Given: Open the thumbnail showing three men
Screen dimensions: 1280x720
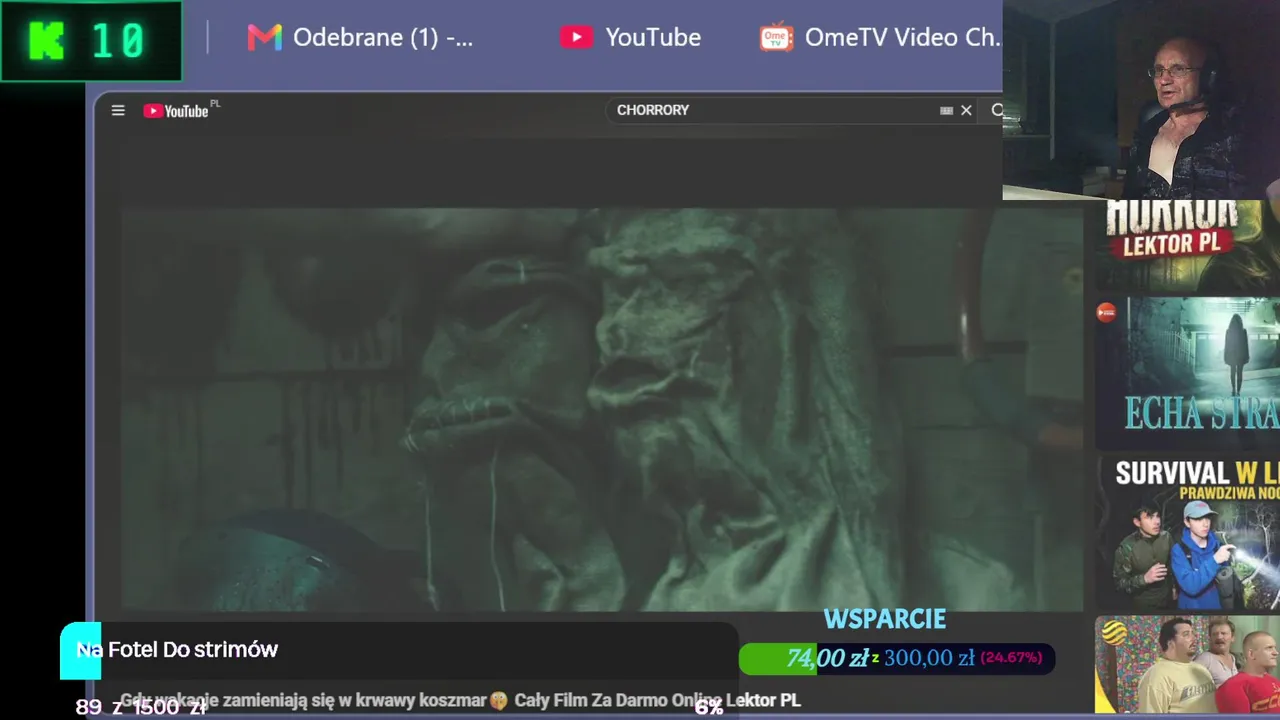Looking at the screenshot, I should 1187,665.
